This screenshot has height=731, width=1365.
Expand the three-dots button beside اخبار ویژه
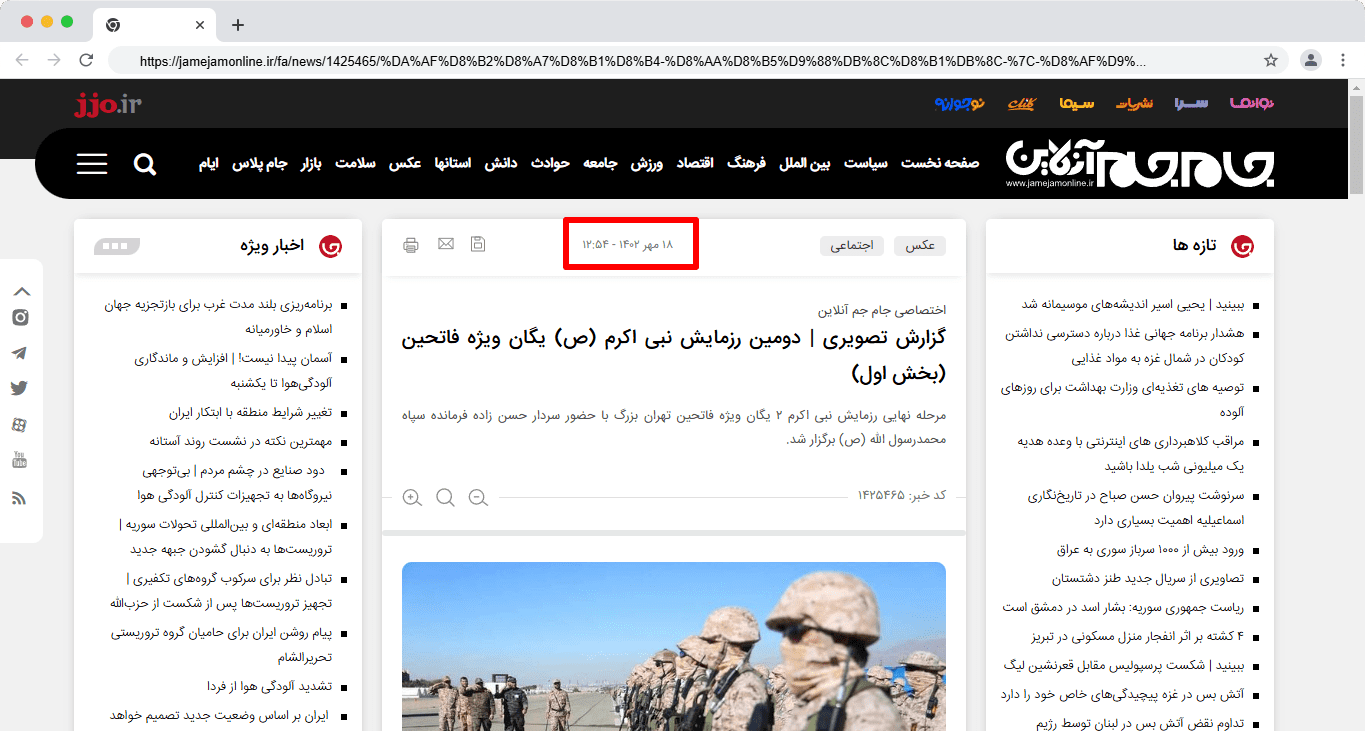point(117,246)
